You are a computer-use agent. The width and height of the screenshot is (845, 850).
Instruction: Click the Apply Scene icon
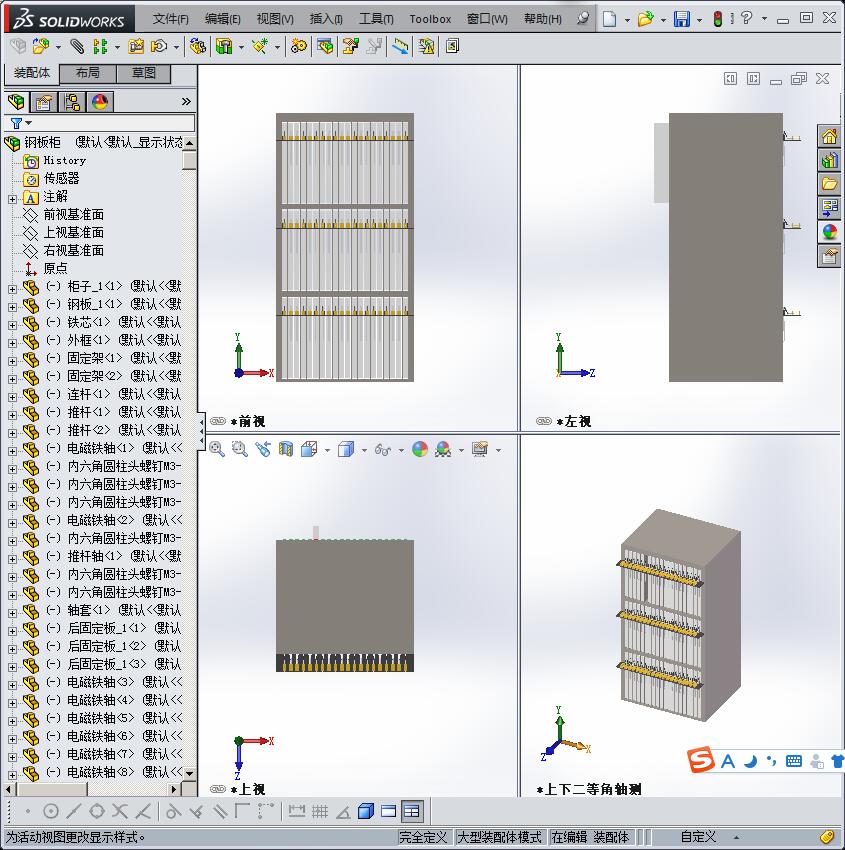tap(443, 449)
